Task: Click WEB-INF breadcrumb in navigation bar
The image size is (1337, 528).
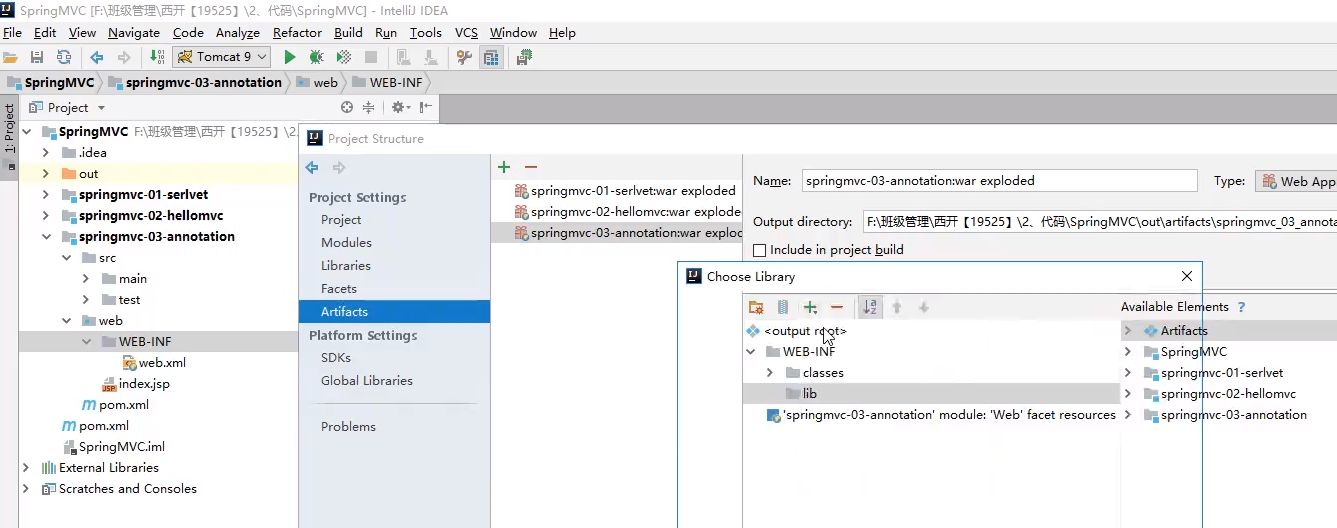Action: 386,83
